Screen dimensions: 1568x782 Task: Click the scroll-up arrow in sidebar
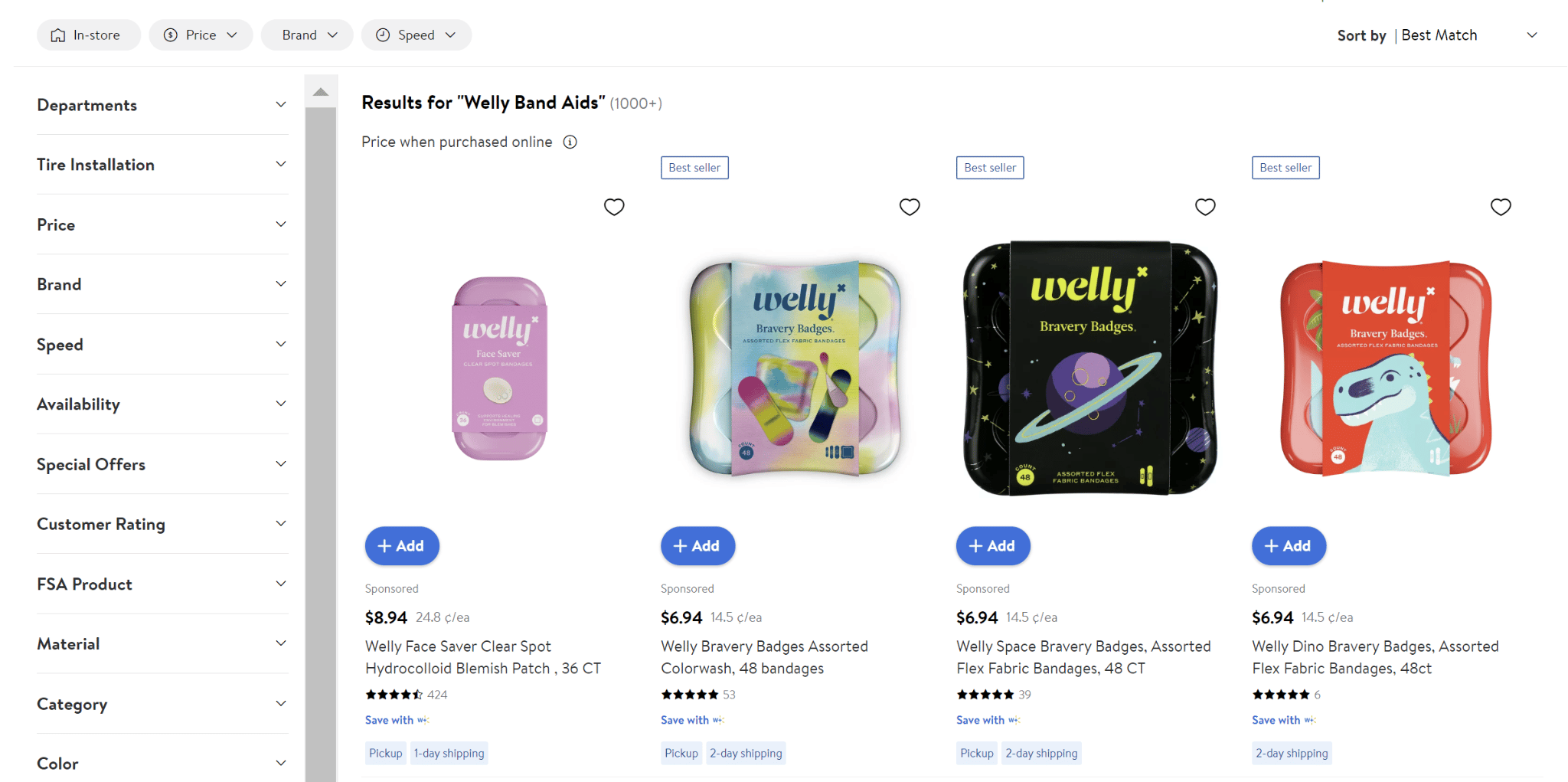pos(321,92)
